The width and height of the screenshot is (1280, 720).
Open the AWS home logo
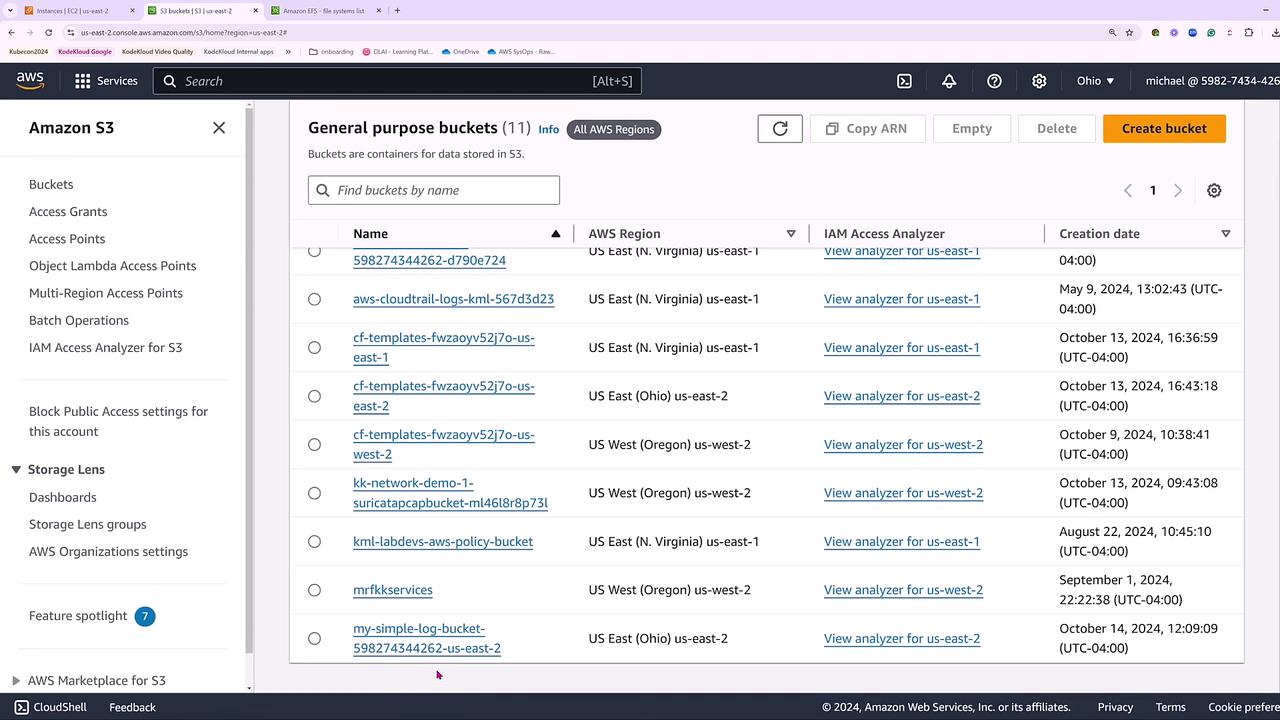pyautogui.click(x=30, y=81)
